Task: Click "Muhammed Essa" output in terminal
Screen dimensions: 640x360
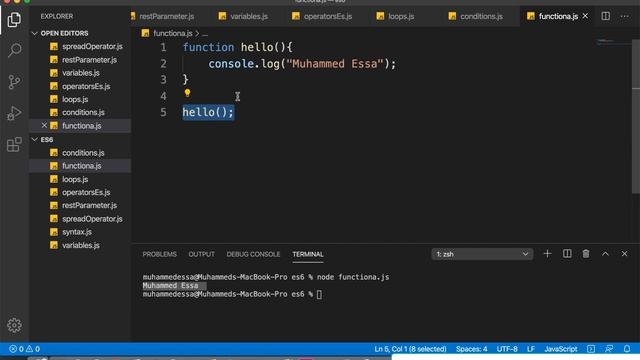Action: click(170, 286)
